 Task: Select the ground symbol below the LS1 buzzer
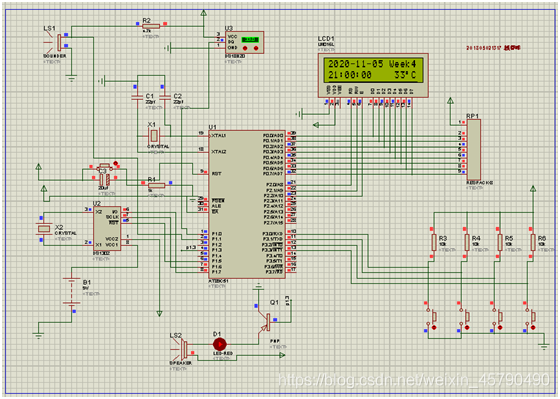71,78
